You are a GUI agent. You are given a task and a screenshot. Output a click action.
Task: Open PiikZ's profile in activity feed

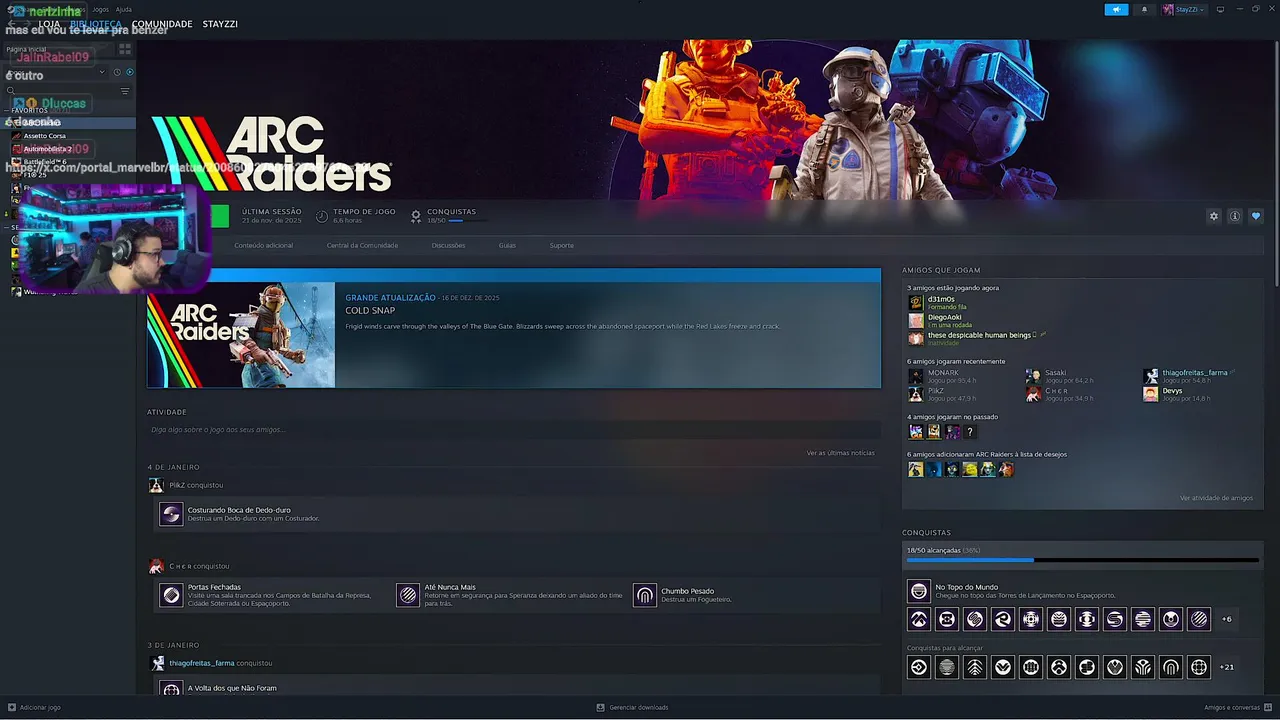pos(182,485)
